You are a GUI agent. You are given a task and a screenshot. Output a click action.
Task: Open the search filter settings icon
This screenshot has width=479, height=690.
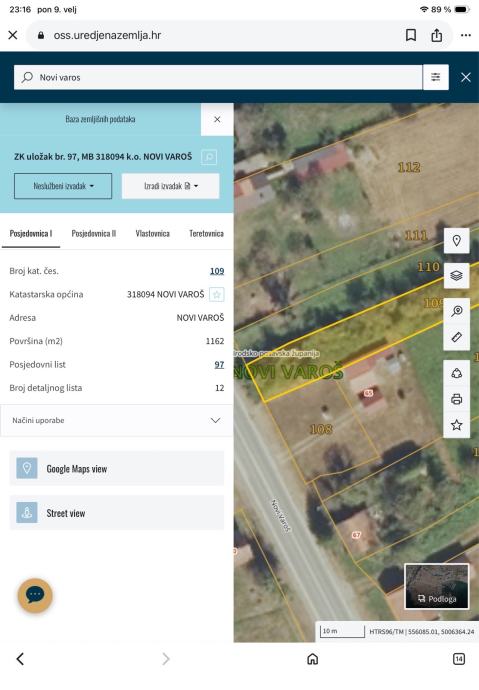(x=435, y=77)
